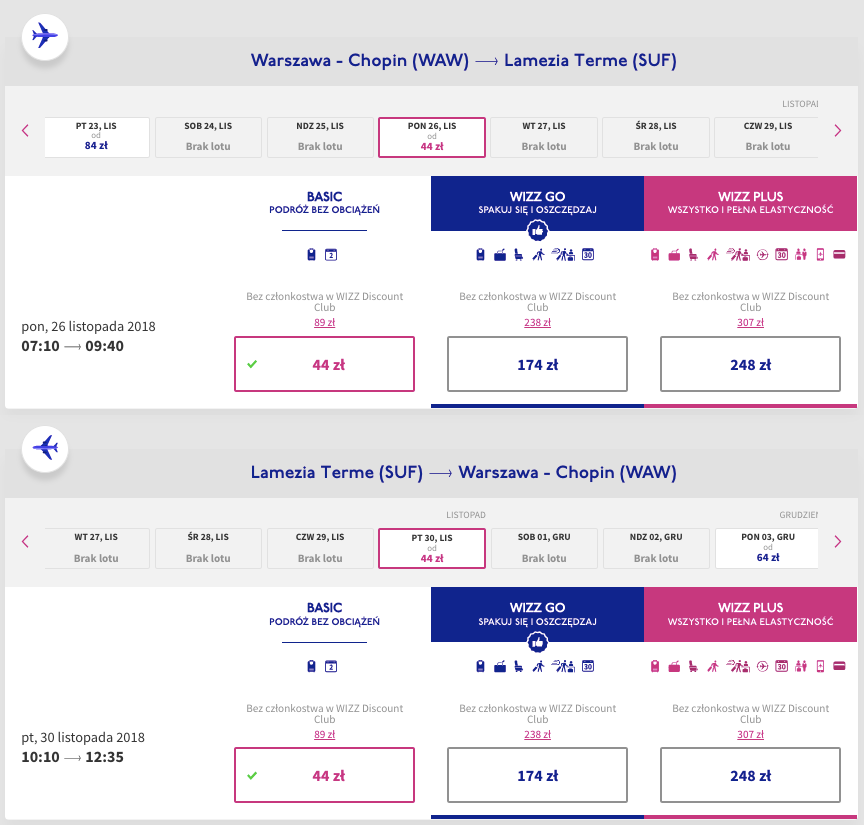Click first bag icon in return WIZZ PLUS
864x827 pixels.
click(655, 666)
